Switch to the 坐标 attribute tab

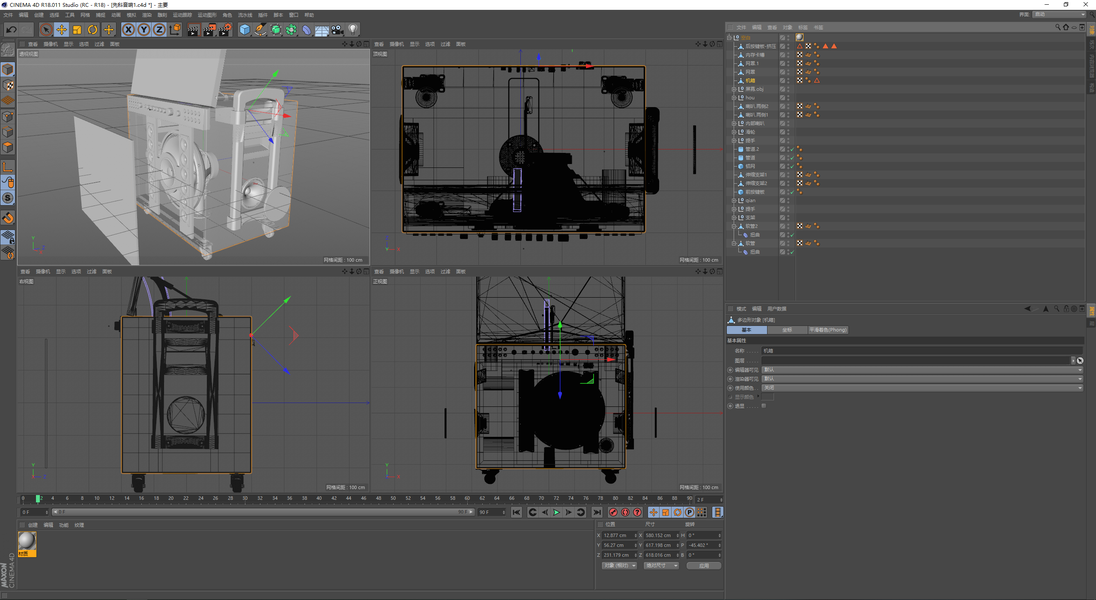[x=786, y=330]
